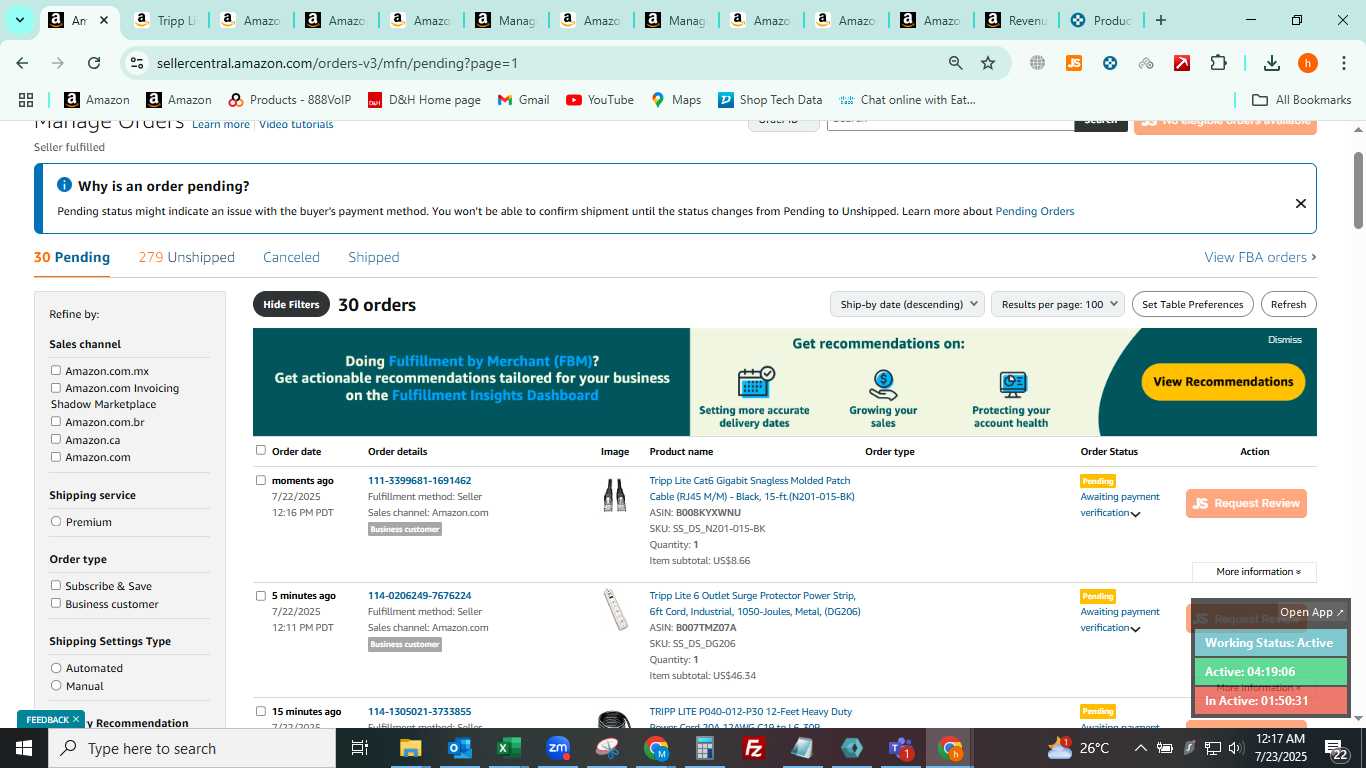The height and width of the screenshot is (768, 1366).
Task: Open the Tripp Lite Cat6 cable product thumbnail
Action: pyautogui.click(x=615, y=495)
